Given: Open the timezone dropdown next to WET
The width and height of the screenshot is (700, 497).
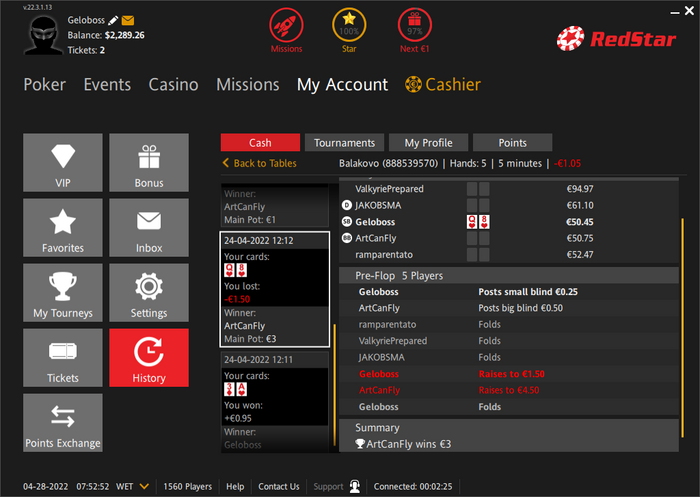Looking at the screenshot, I should click(x=144, y=486).
